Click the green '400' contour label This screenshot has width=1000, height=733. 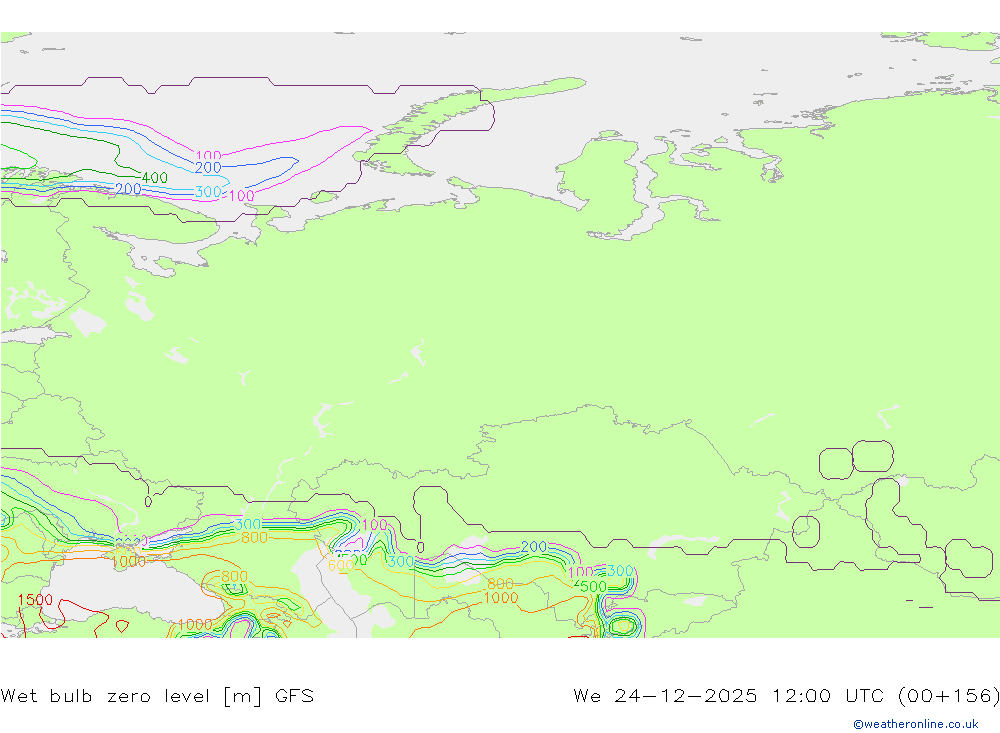(154, 178)
